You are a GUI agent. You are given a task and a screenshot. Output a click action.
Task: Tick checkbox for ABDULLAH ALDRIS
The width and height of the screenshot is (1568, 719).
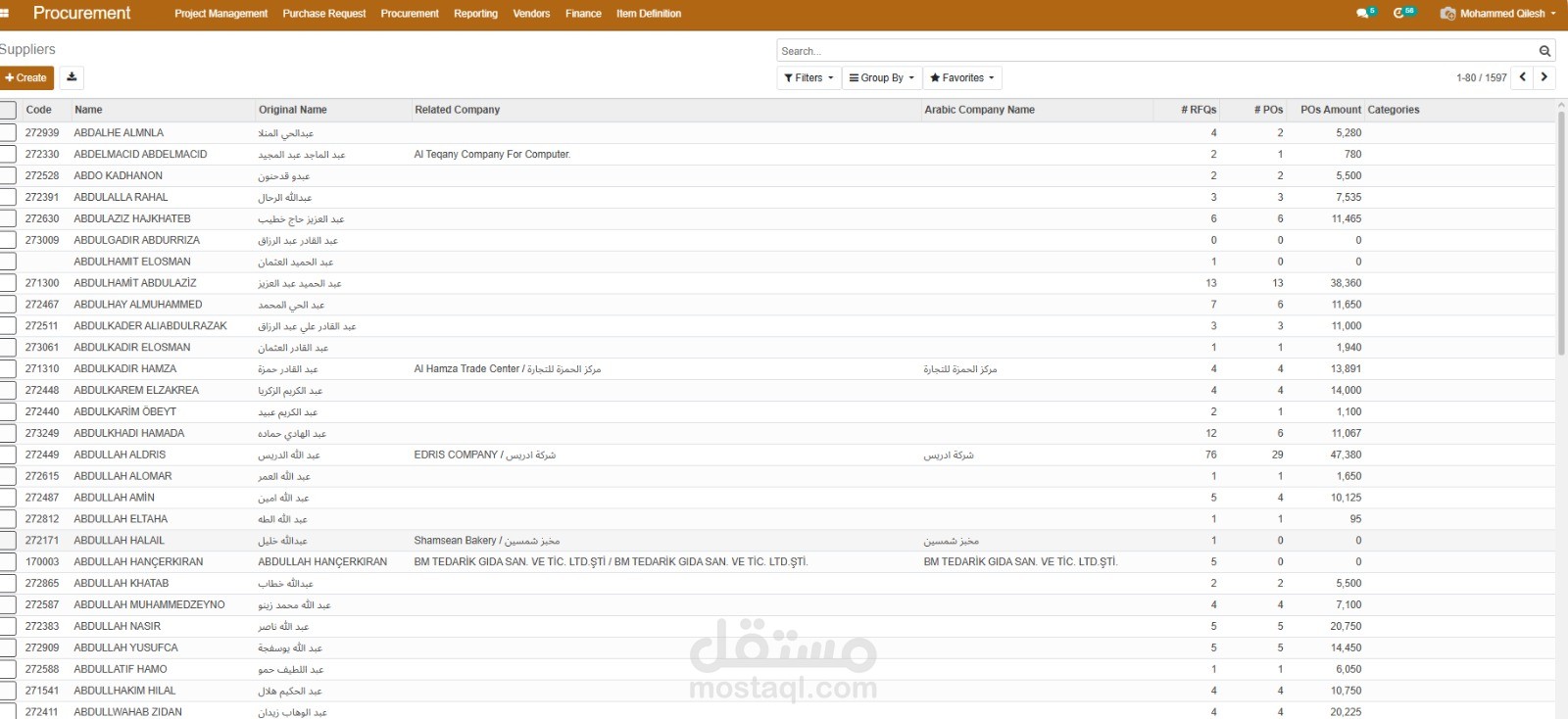7,455
